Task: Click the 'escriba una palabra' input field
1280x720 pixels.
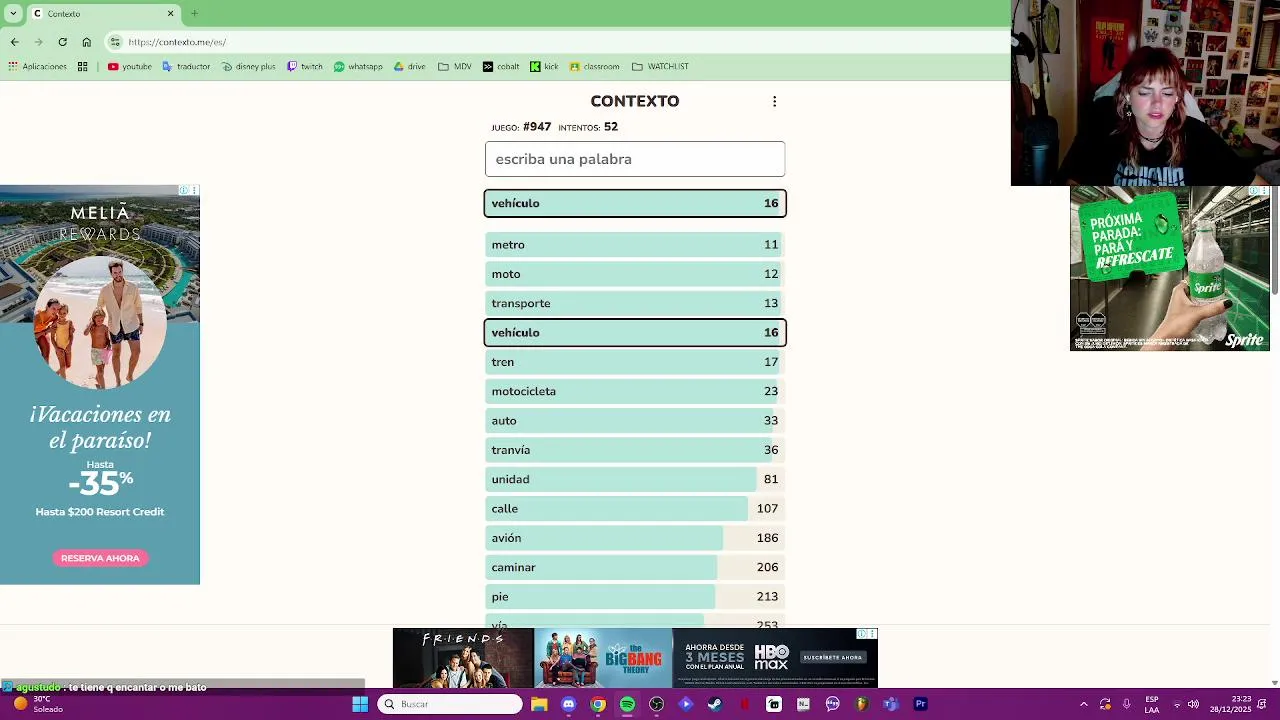Action: coord(635,159)
